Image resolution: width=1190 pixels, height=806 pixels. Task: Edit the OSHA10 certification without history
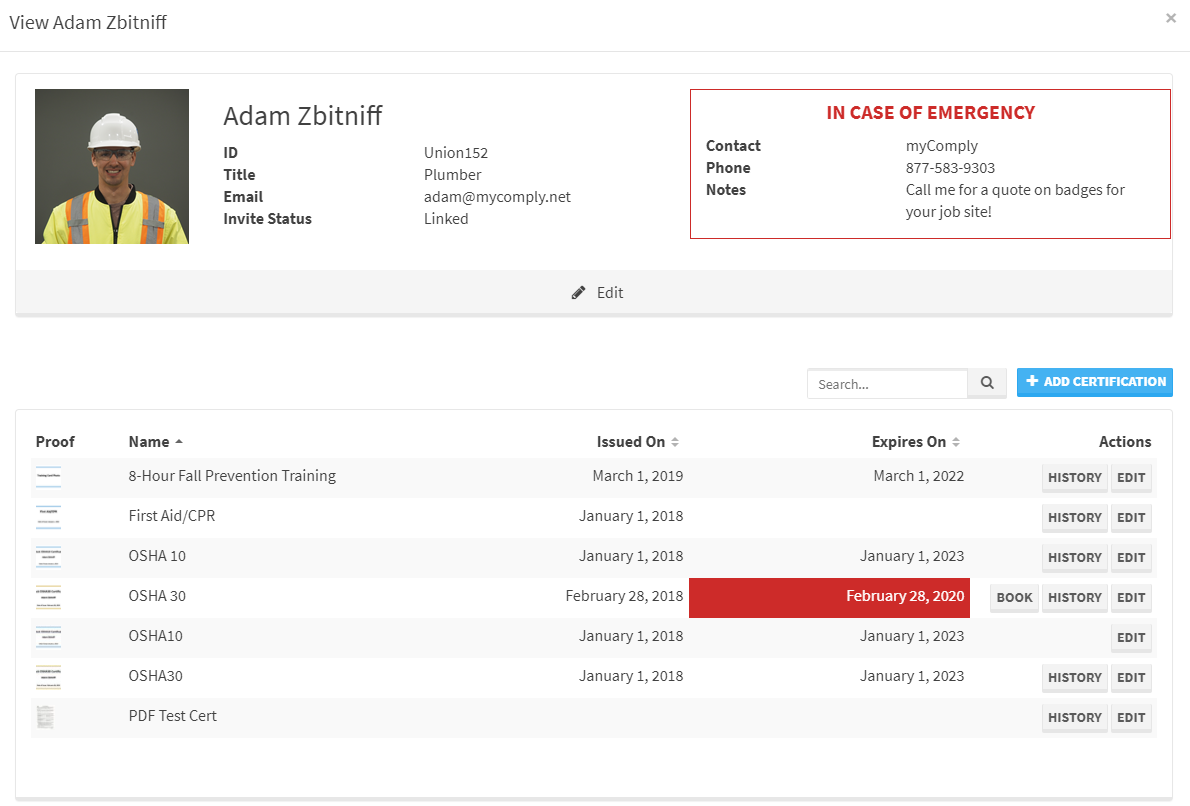coord(1131,638)
